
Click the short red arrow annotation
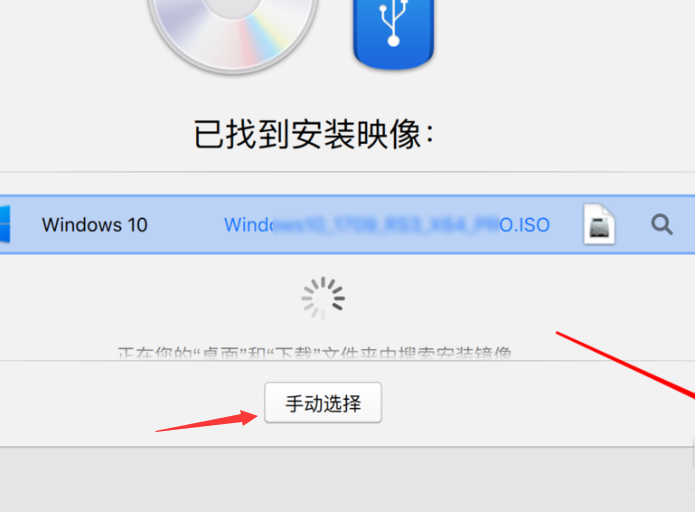(207, 421)
